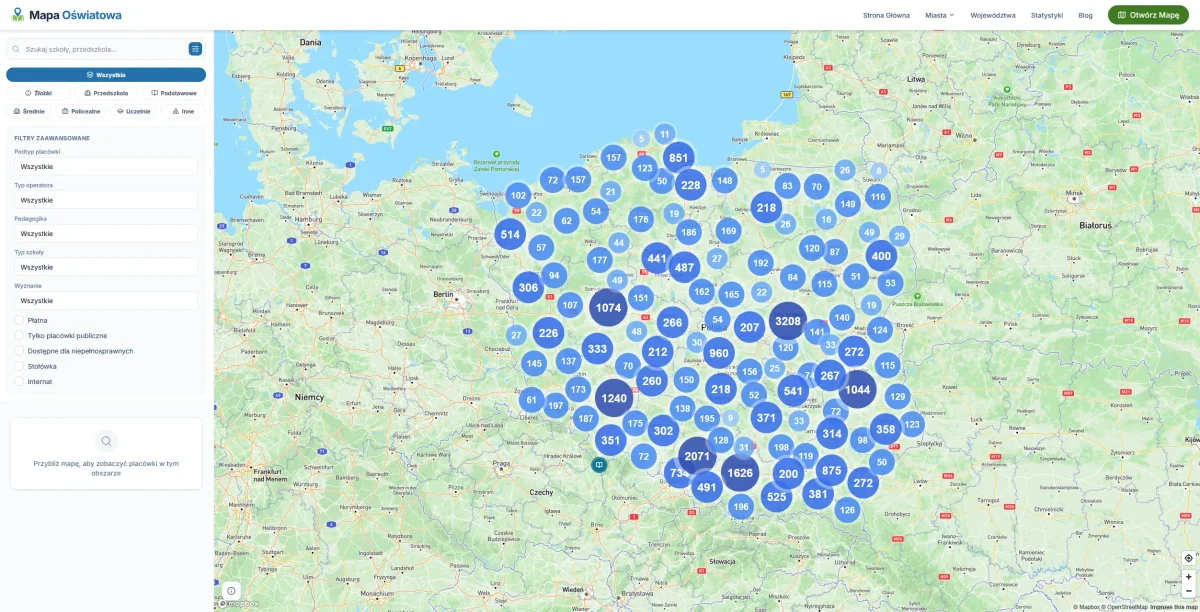
Task: Click the geolocation crosshair icon on map
Action: [1189, 559]
